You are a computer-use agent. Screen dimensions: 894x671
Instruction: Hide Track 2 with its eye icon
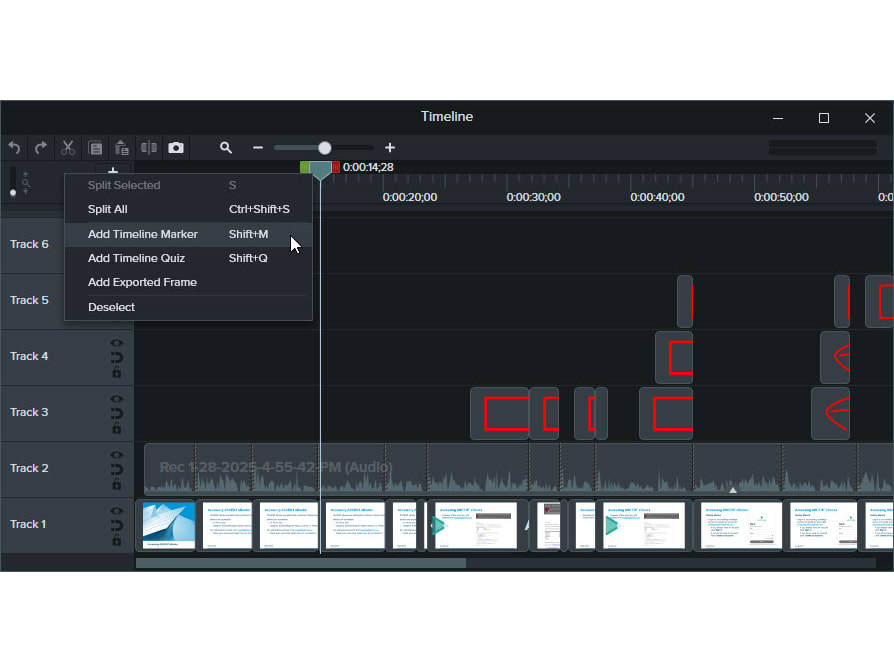tap(116, 455)
